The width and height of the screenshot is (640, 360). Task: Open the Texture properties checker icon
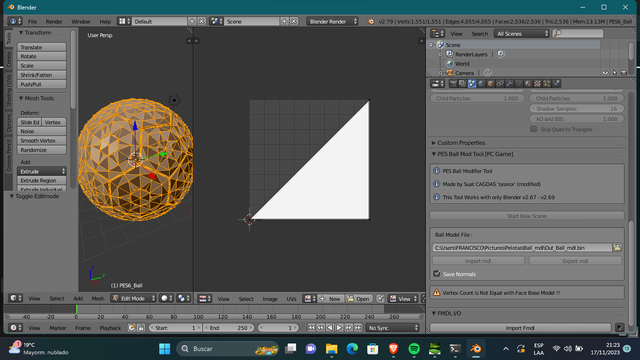click(538, 84)
